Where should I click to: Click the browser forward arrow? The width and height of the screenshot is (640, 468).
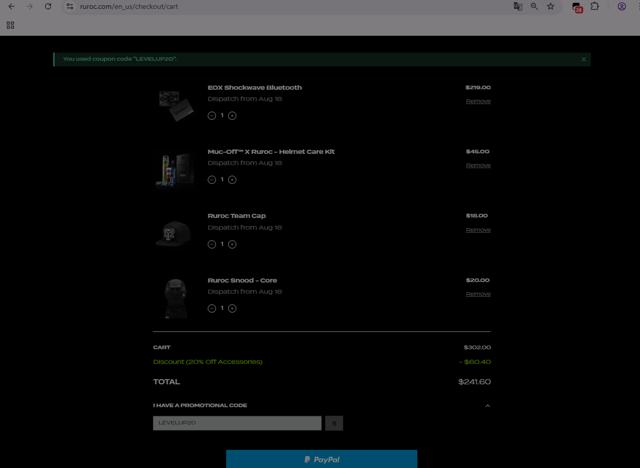click(x=29, y=7)
